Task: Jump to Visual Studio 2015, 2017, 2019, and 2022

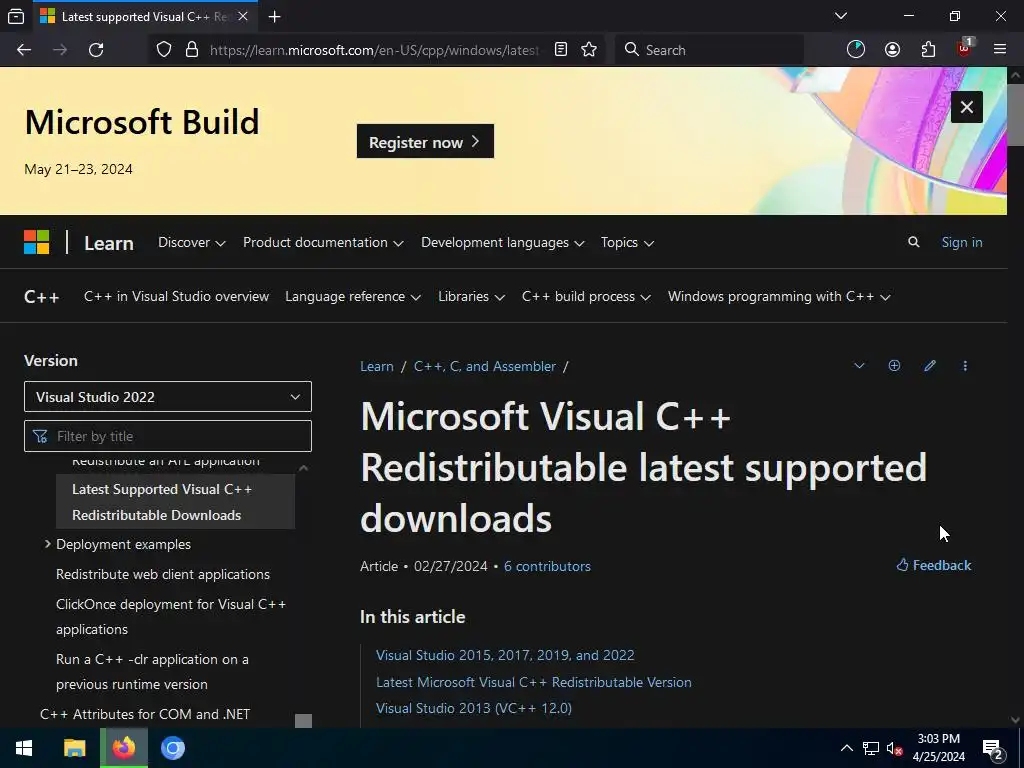Action: pyautogui.click(x=505, y=655)
